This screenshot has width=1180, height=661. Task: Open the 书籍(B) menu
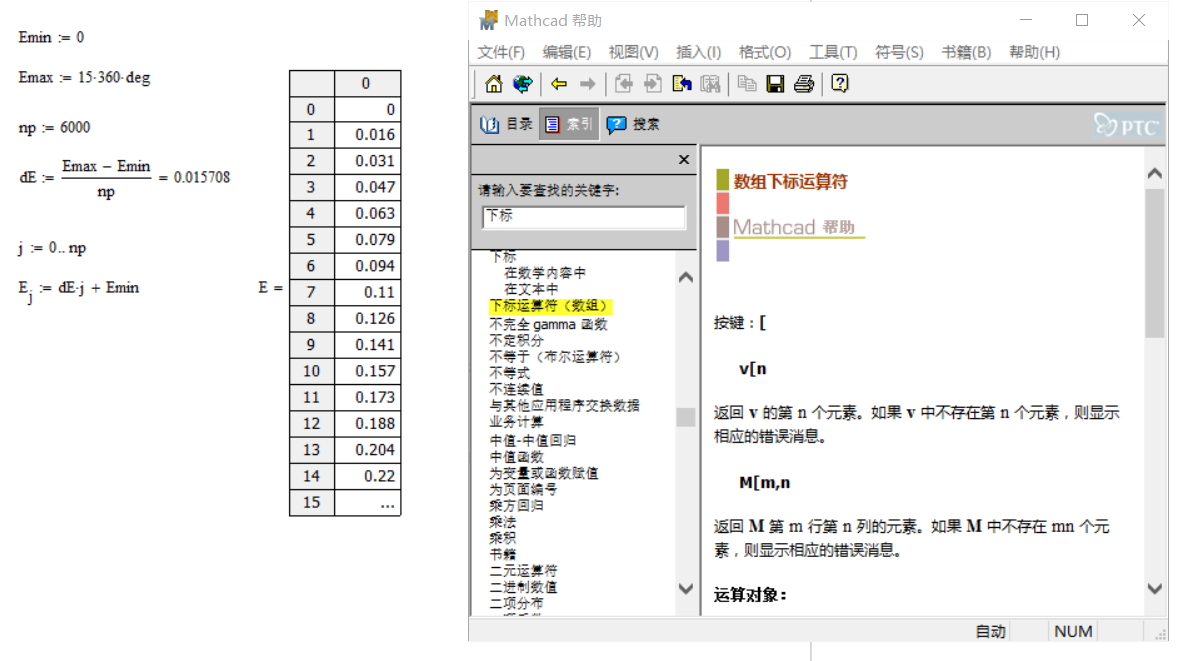(966, 52)
